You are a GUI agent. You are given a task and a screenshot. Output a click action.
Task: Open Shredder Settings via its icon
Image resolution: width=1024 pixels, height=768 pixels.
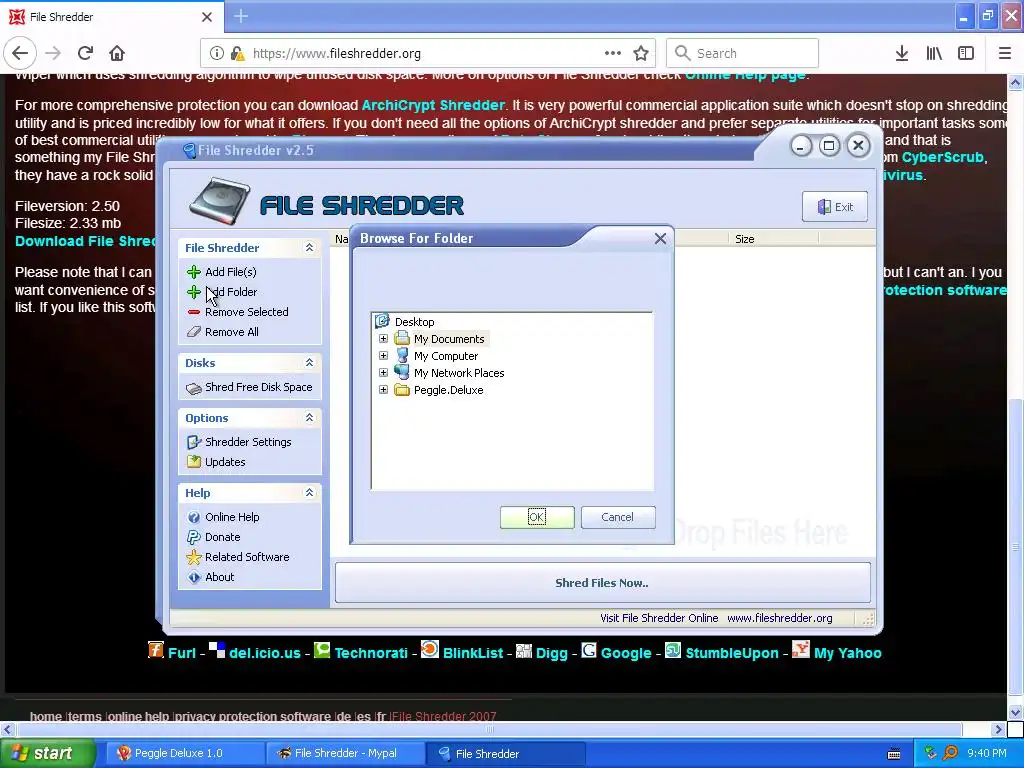coord(194,442)
